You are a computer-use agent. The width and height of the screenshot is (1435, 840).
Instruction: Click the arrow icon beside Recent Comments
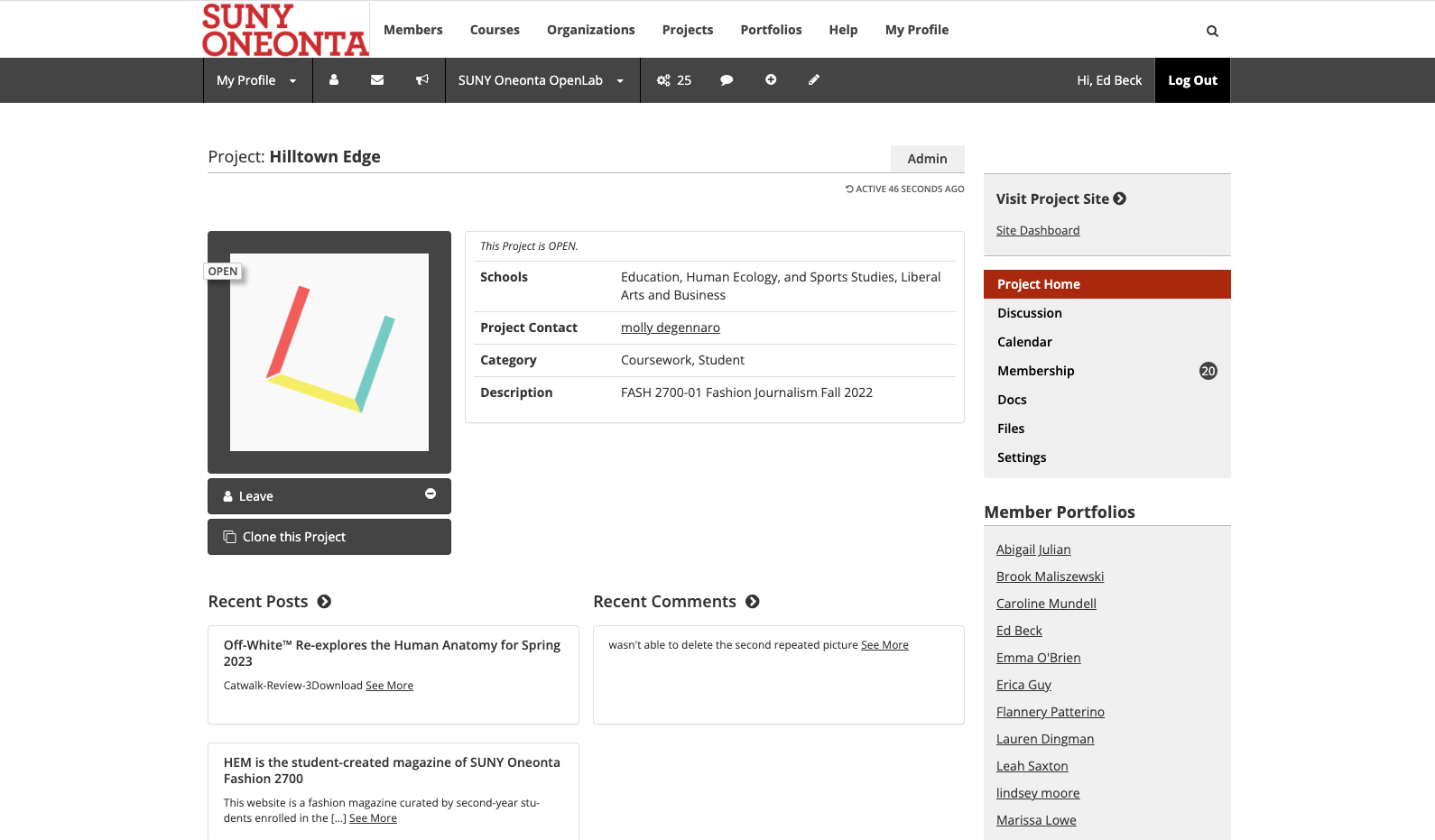pos(753,602)
